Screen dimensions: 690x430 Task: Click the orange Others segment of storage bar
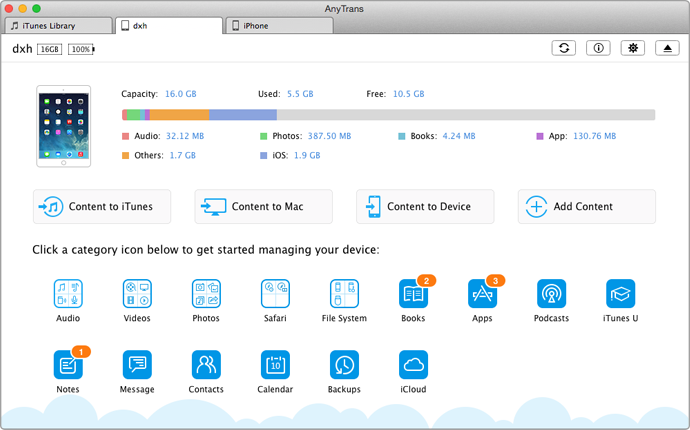180,115
